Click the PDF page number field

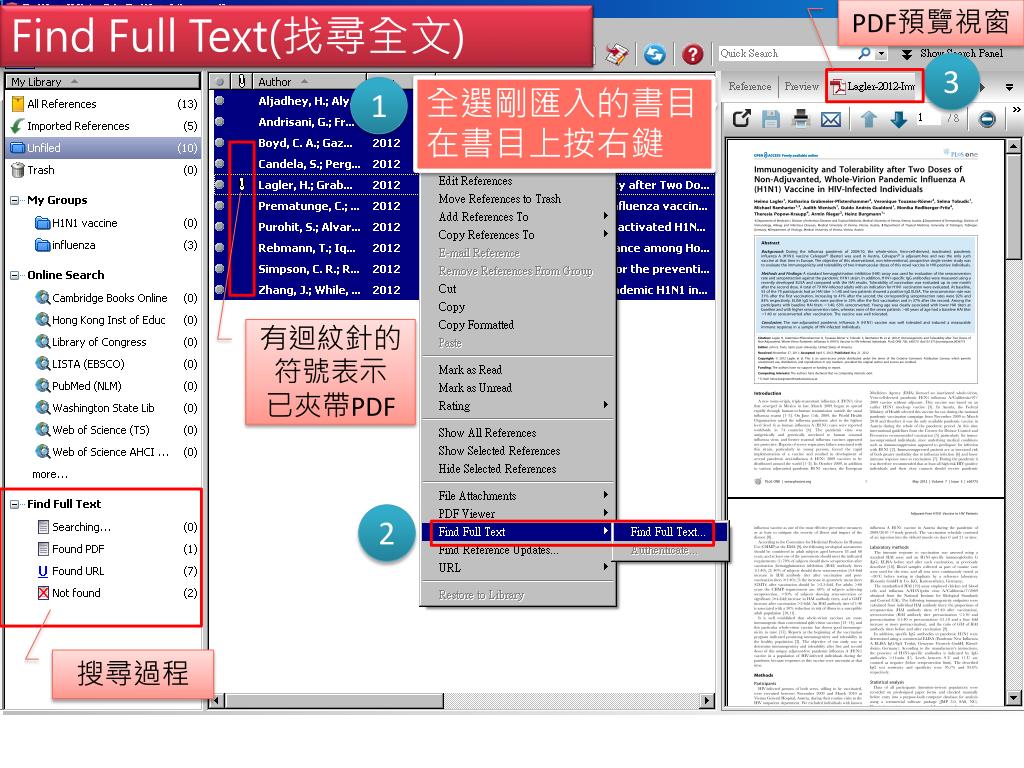click(928, 118)
